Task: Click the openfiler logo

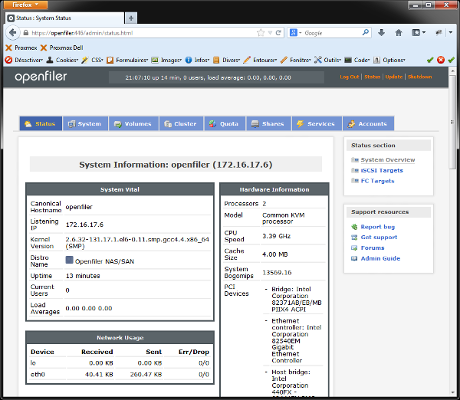Action: coord(41,77)
